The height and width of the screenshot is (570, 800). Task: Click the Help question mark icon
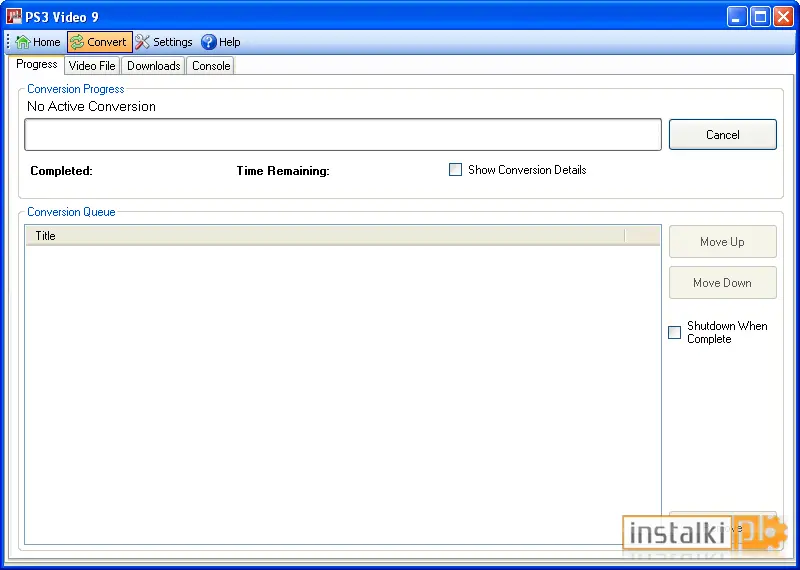(209, 42)
